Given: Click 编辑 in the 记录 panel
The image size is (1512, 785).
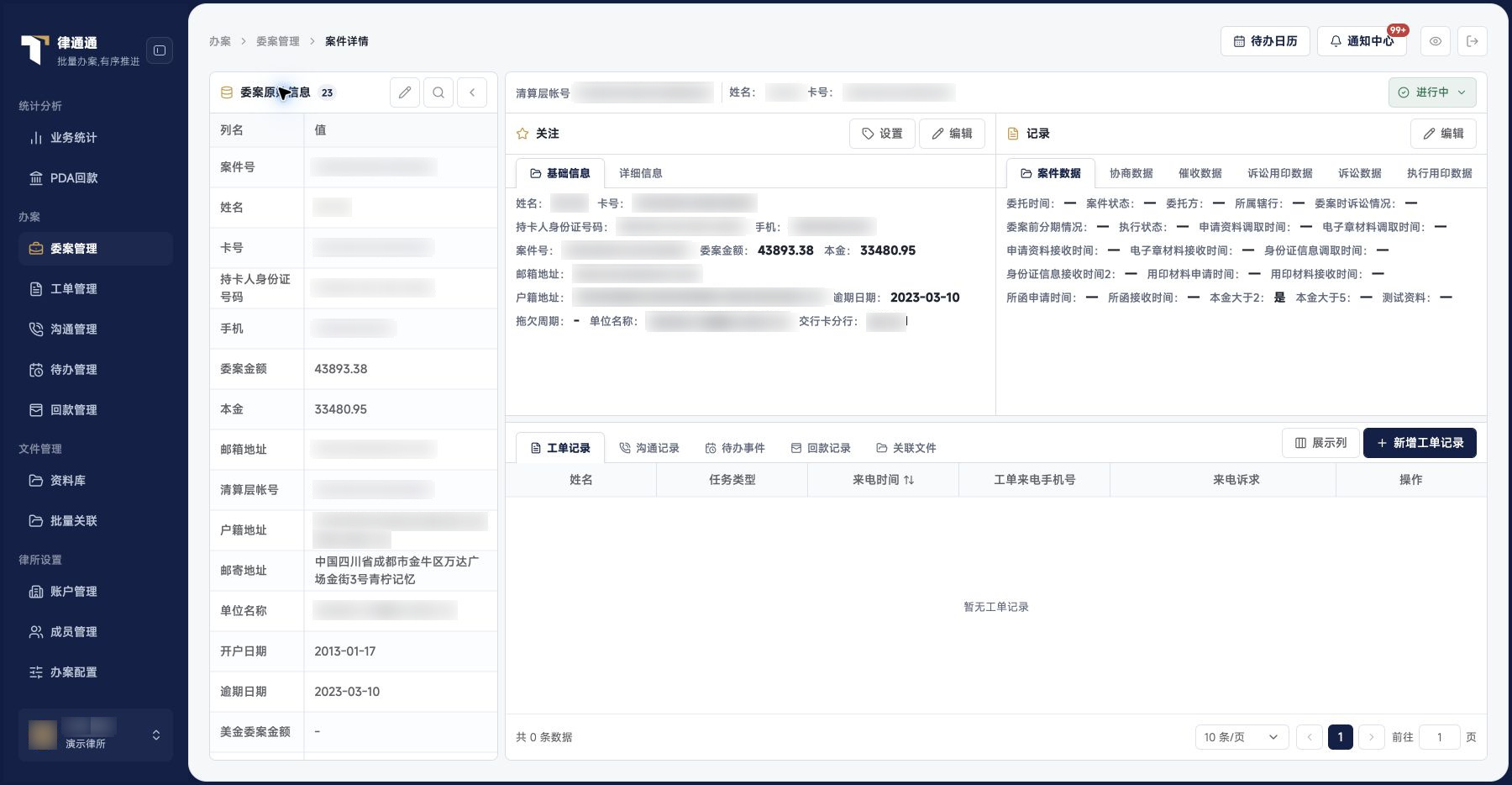Looking at the screenshot, I should click(x=1443, y=134).
